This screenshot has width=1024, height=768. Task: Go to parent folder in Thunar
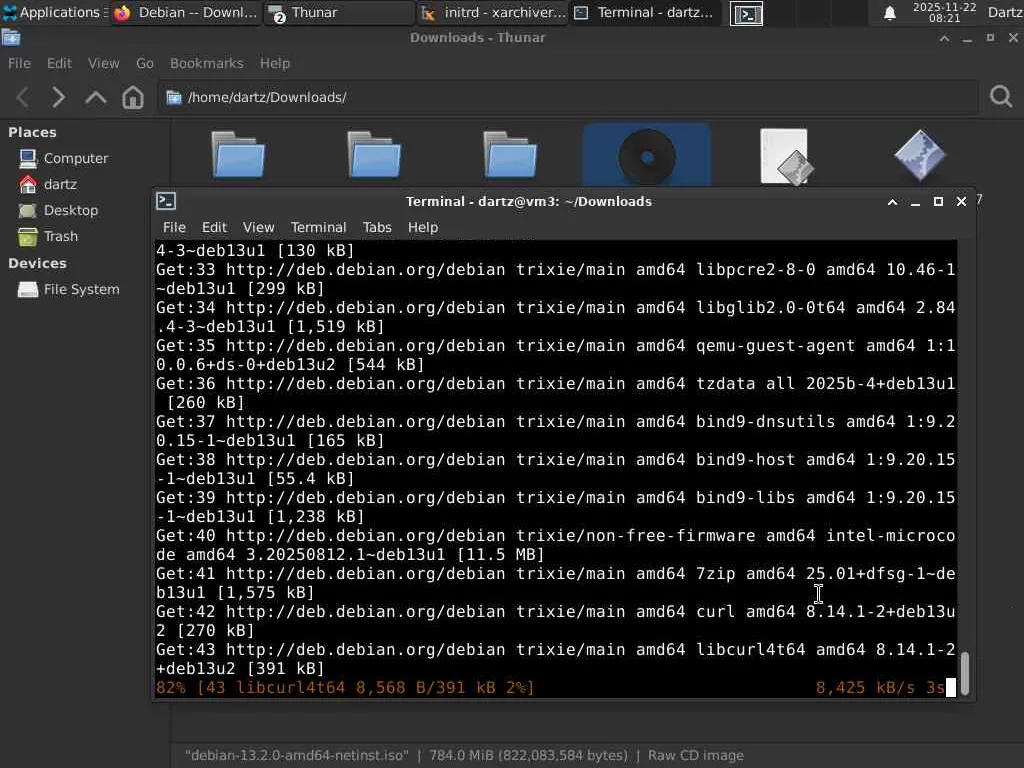tap(95, 97)
